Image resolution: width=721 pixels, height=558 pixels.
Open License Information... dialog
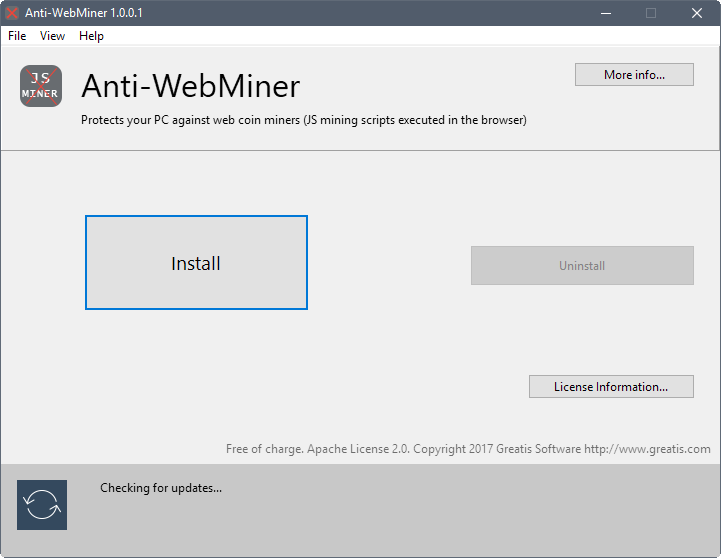tap(611, 387)
